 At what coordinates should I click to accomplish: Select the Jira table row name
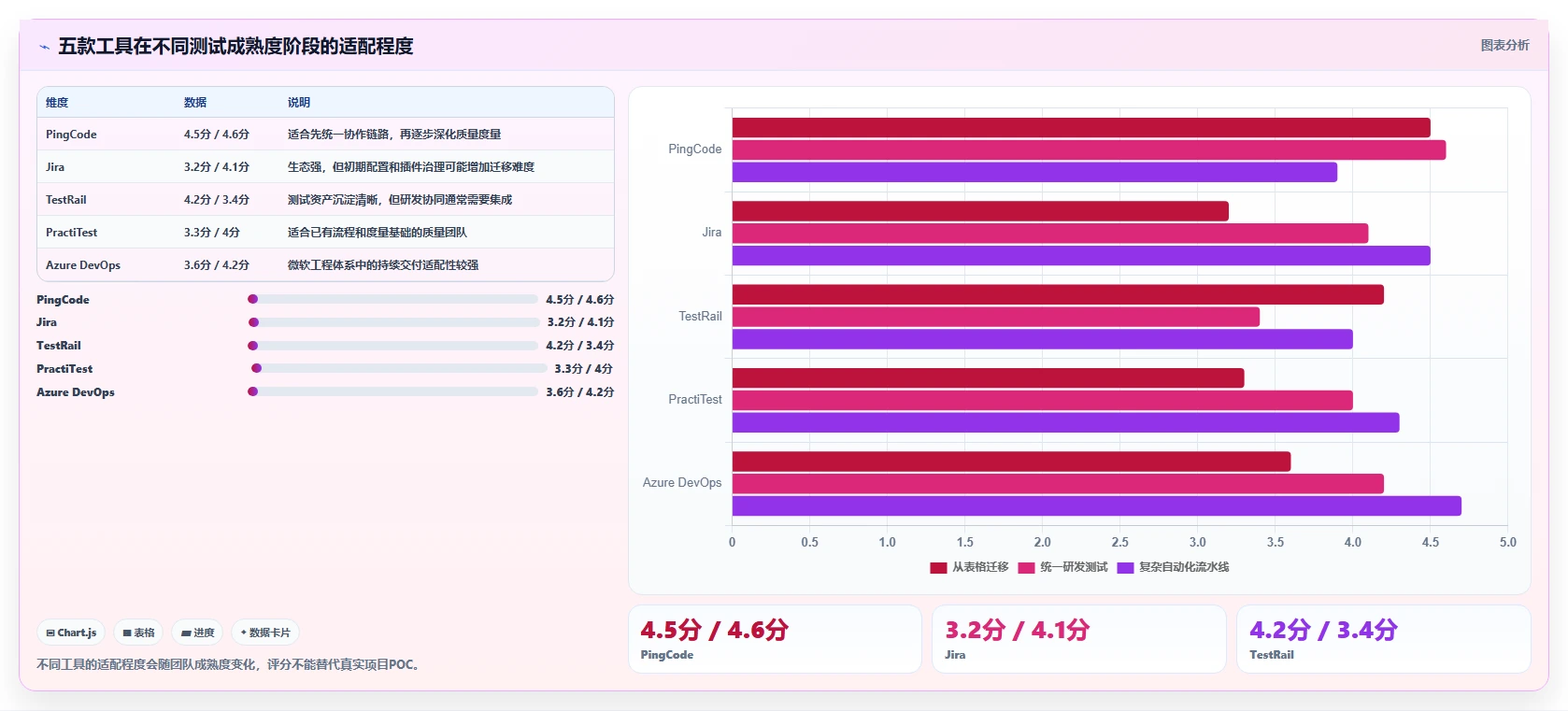coord(55,167)
